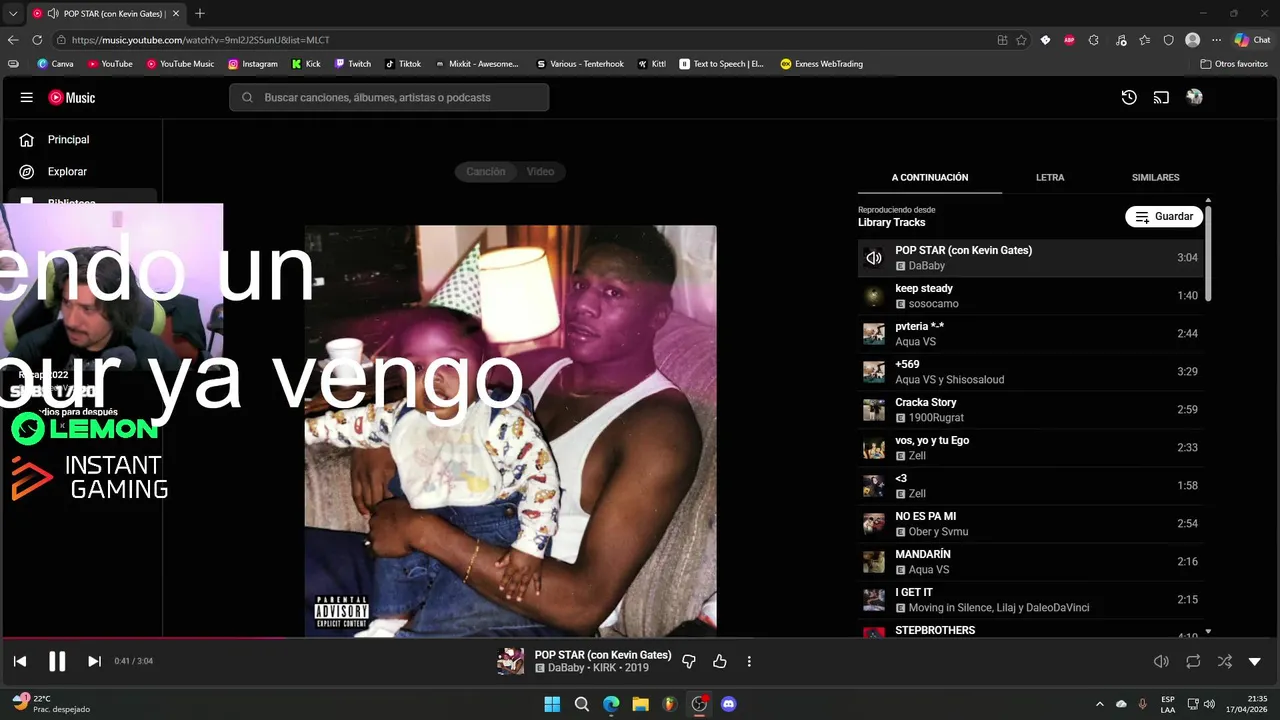Play I GET IT in the queue
Image resolution: width=1280 pixels, height=720 pixels.
[1030, 600]
